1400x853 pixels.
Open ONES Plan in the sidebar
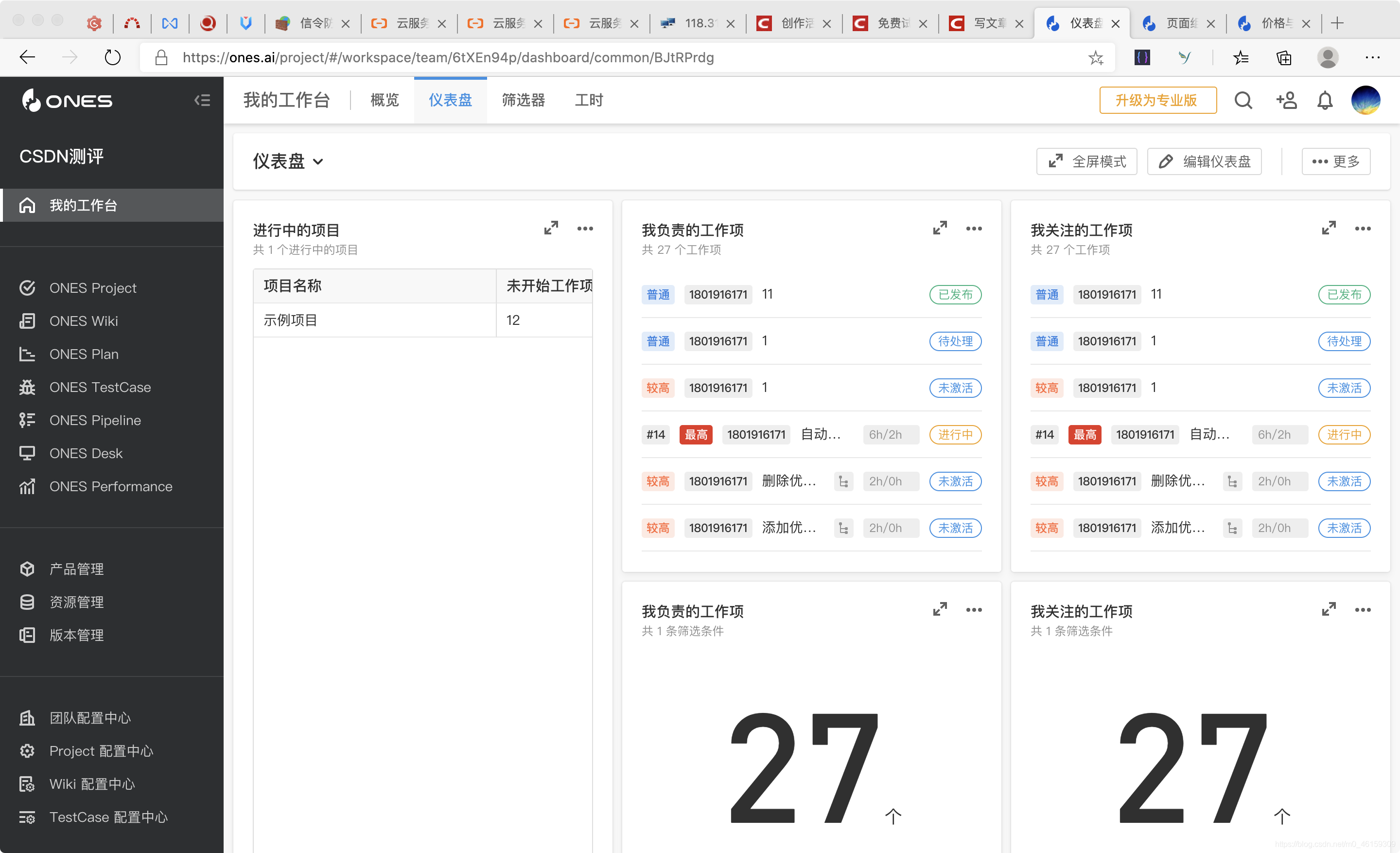pos(84,354)
